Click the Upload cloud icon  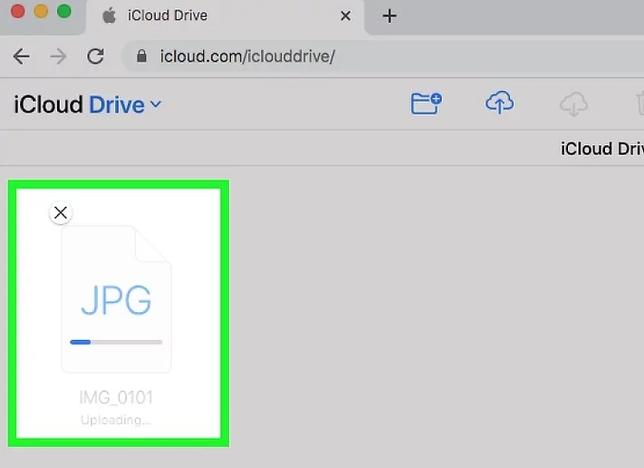(499, 102)
